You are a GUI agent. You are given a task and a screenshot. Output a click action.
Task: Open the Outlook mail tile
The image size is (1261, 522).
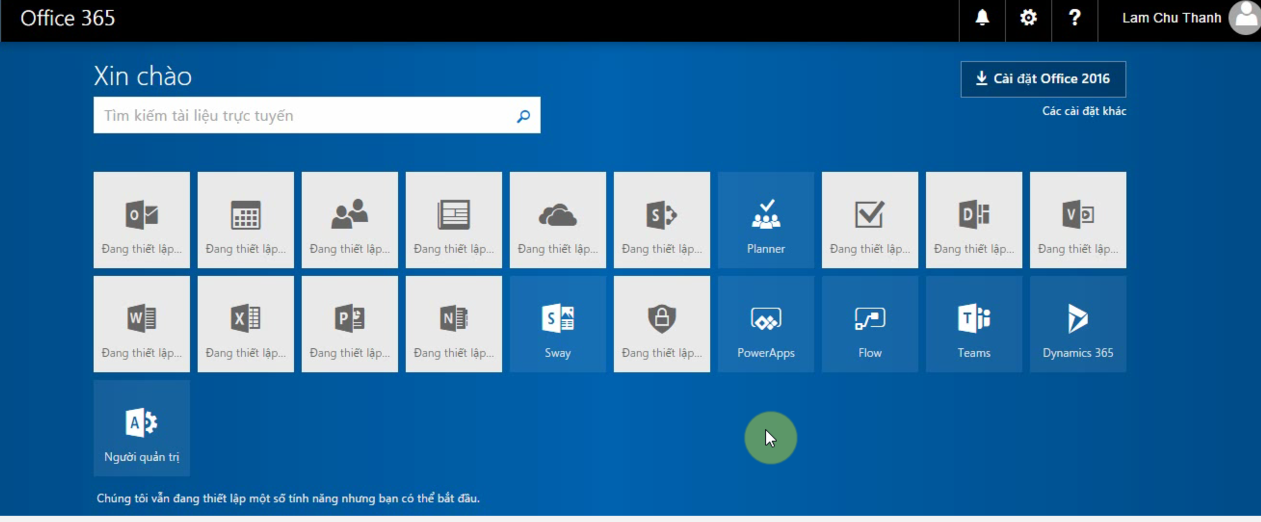pos(141,220)
